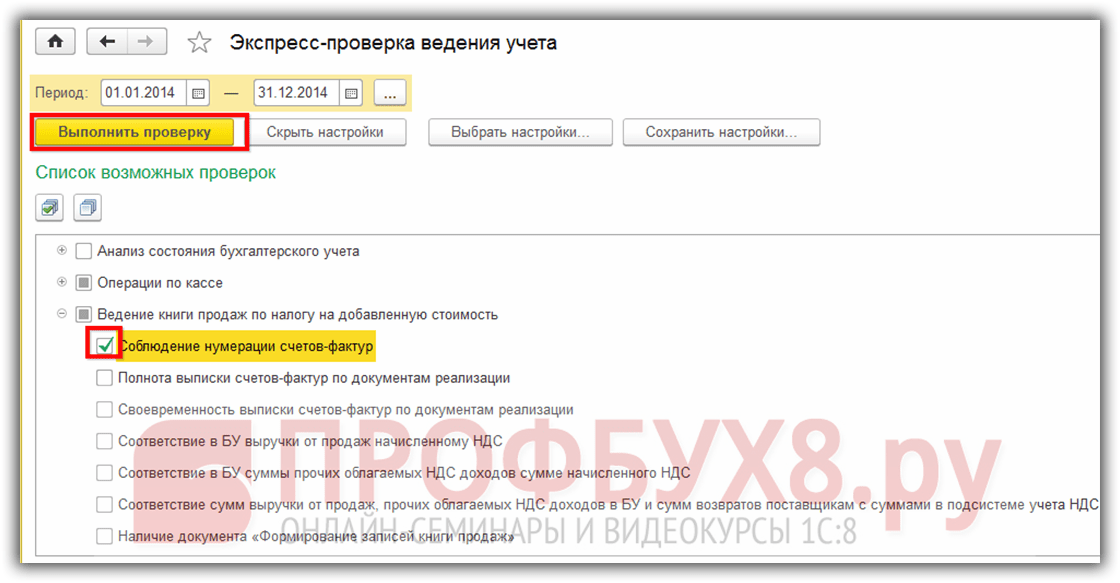Screen dimensions: 1120x583
Task: Open calendar for start date 01.01.2014
Action: click(198, 93)
